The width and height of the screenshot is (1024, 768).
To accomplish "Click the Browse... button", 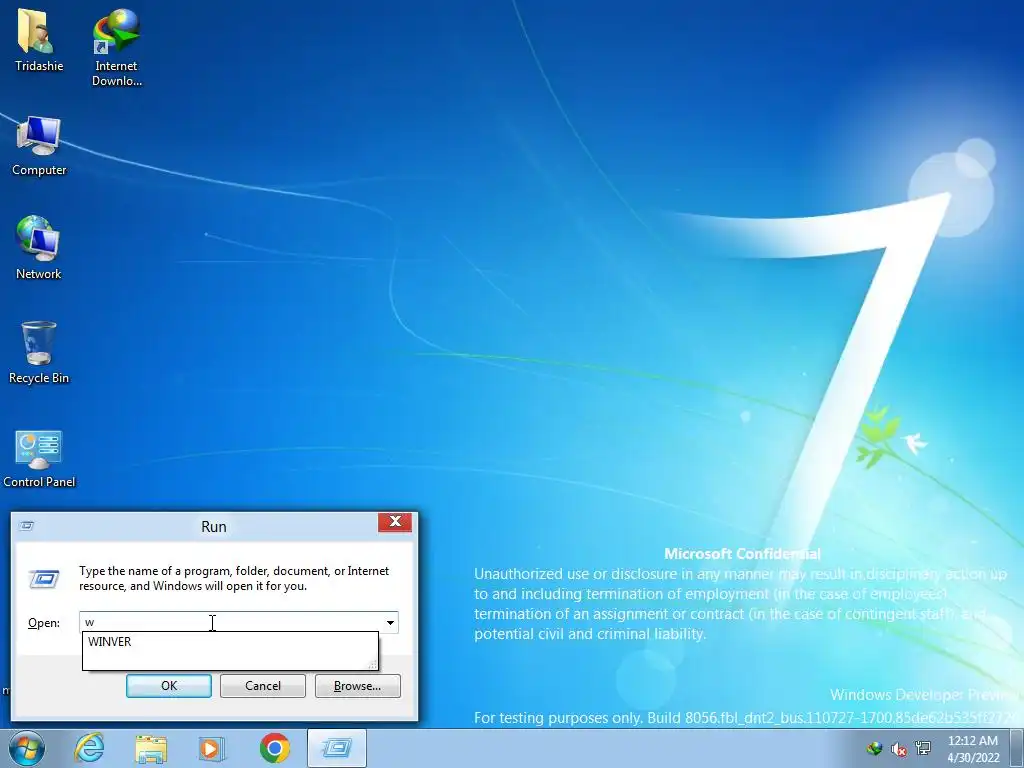I will [x=357, y=686].
